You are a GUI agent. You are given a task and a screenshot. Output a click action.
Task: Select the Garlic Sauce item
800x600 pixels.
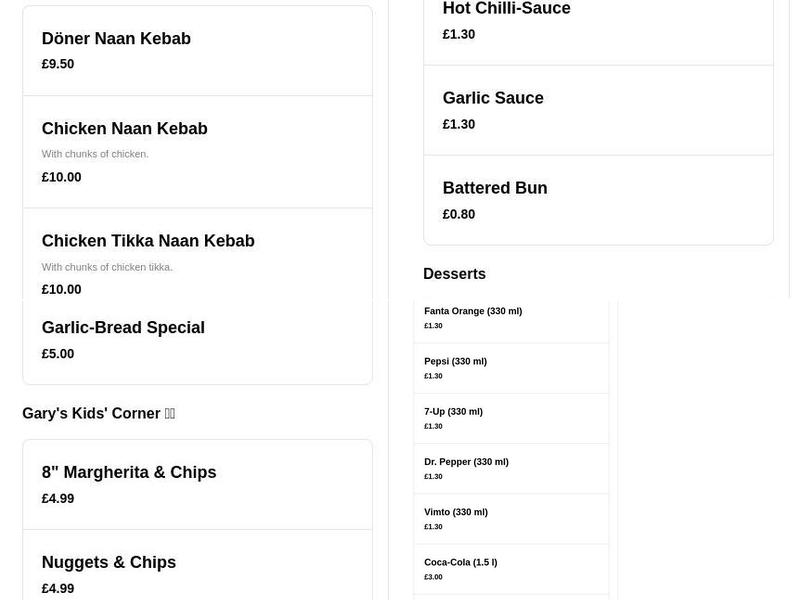493,98
